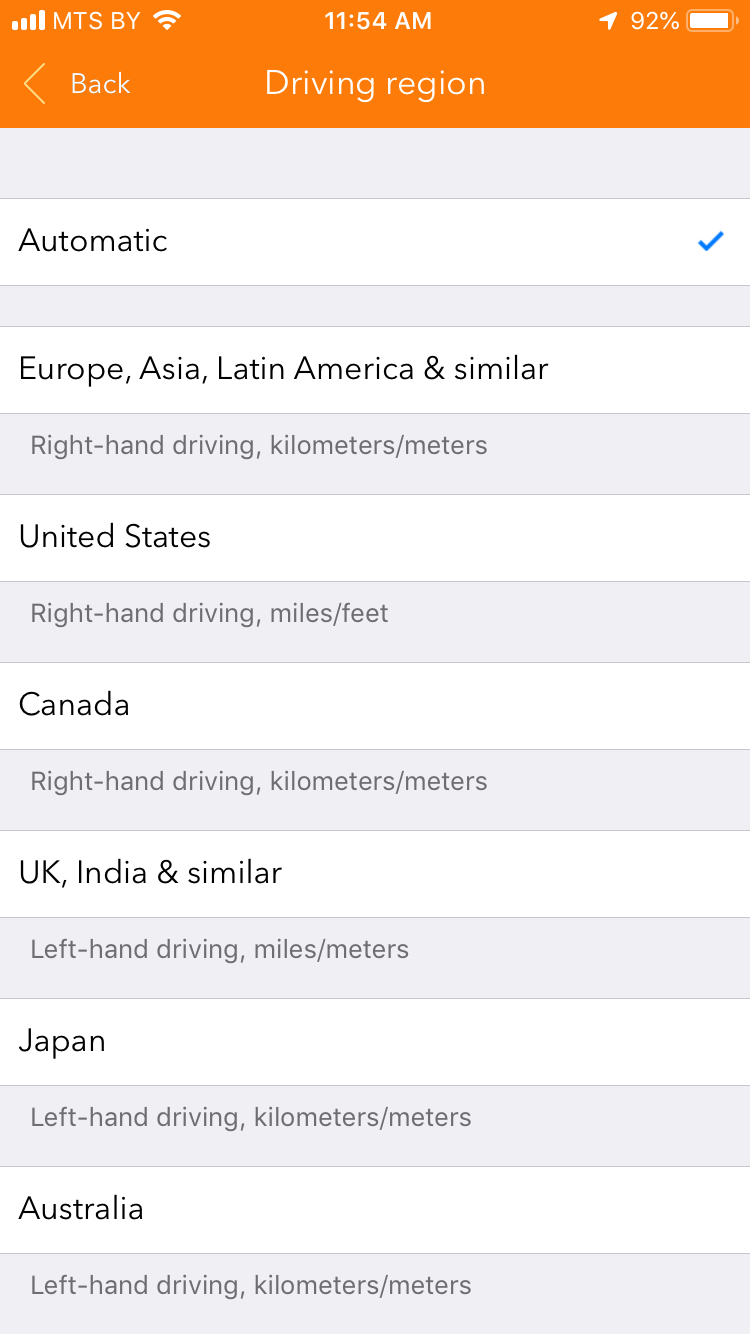This screenshot has height=1334, width=750.
Task: Choose Japan as driving region
Action: point(375,1042)
